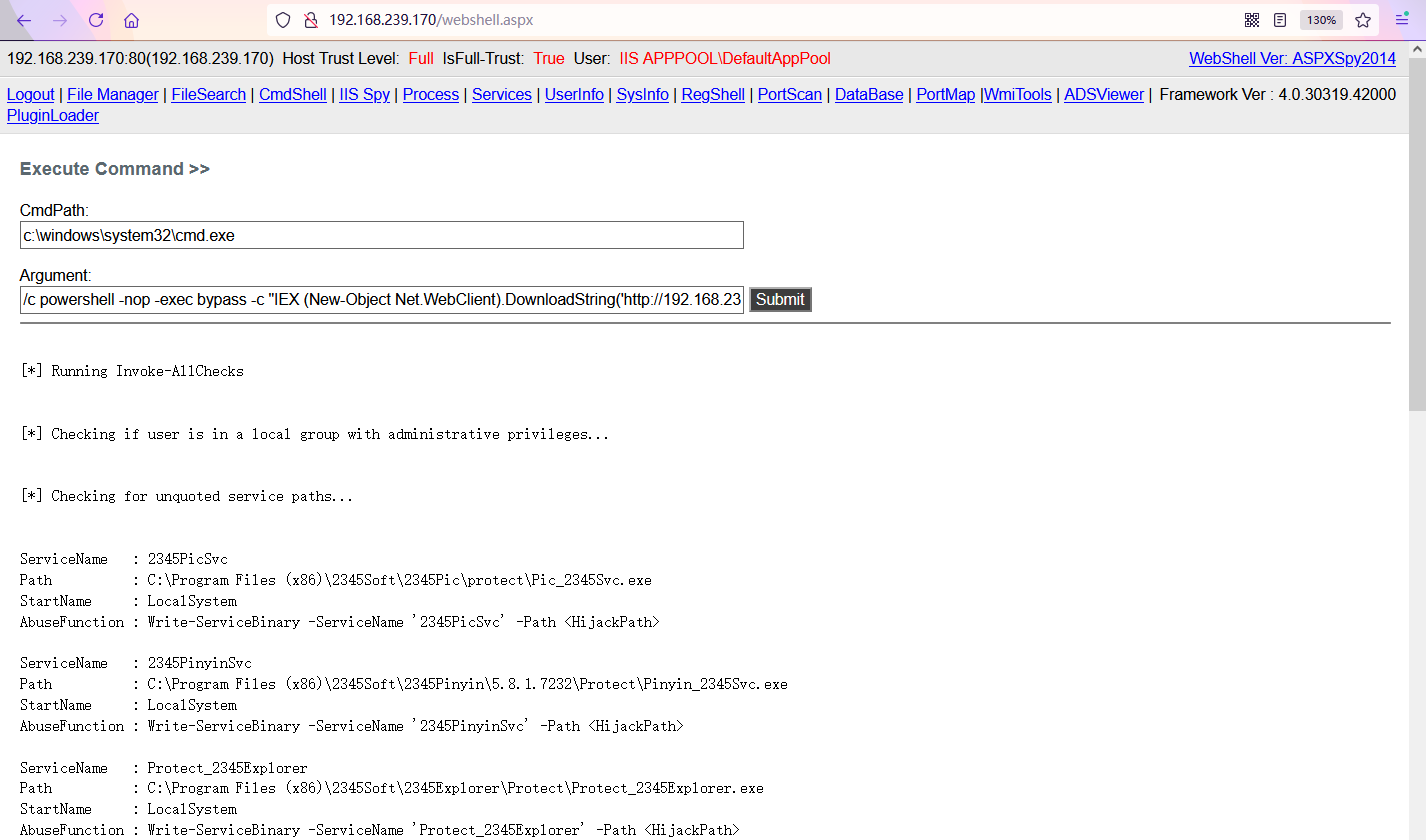Open File Manager
Viewport: 1426px width, 840px height.
(113, 95)
